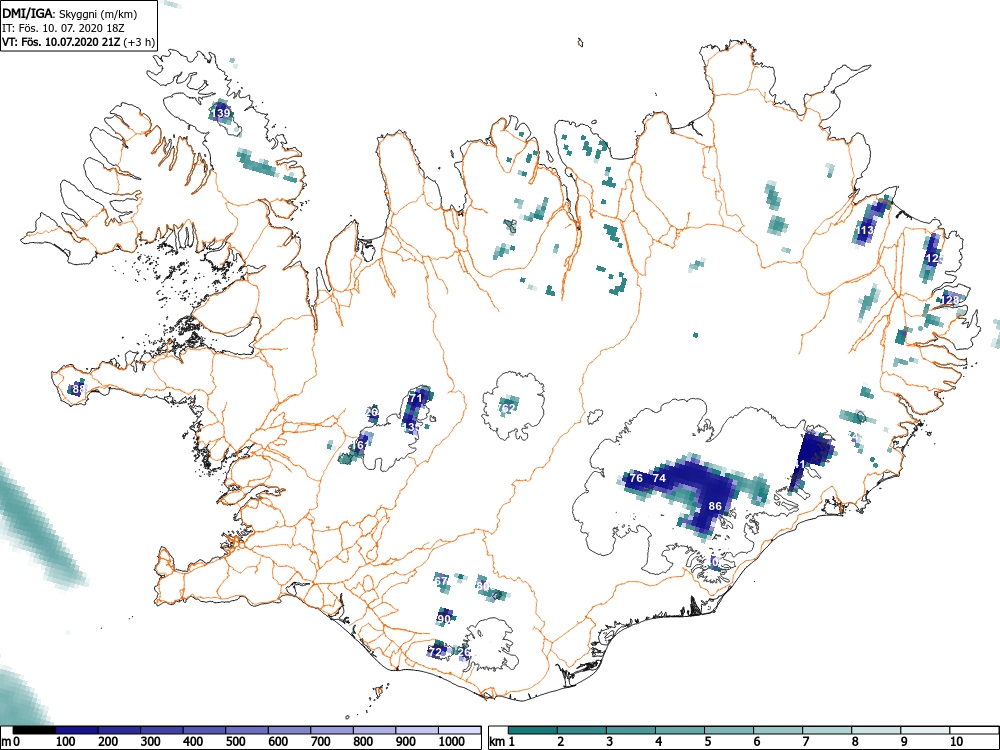Click the visibility value 113 on the map
Screen dimensions: 1000x750
865,230
